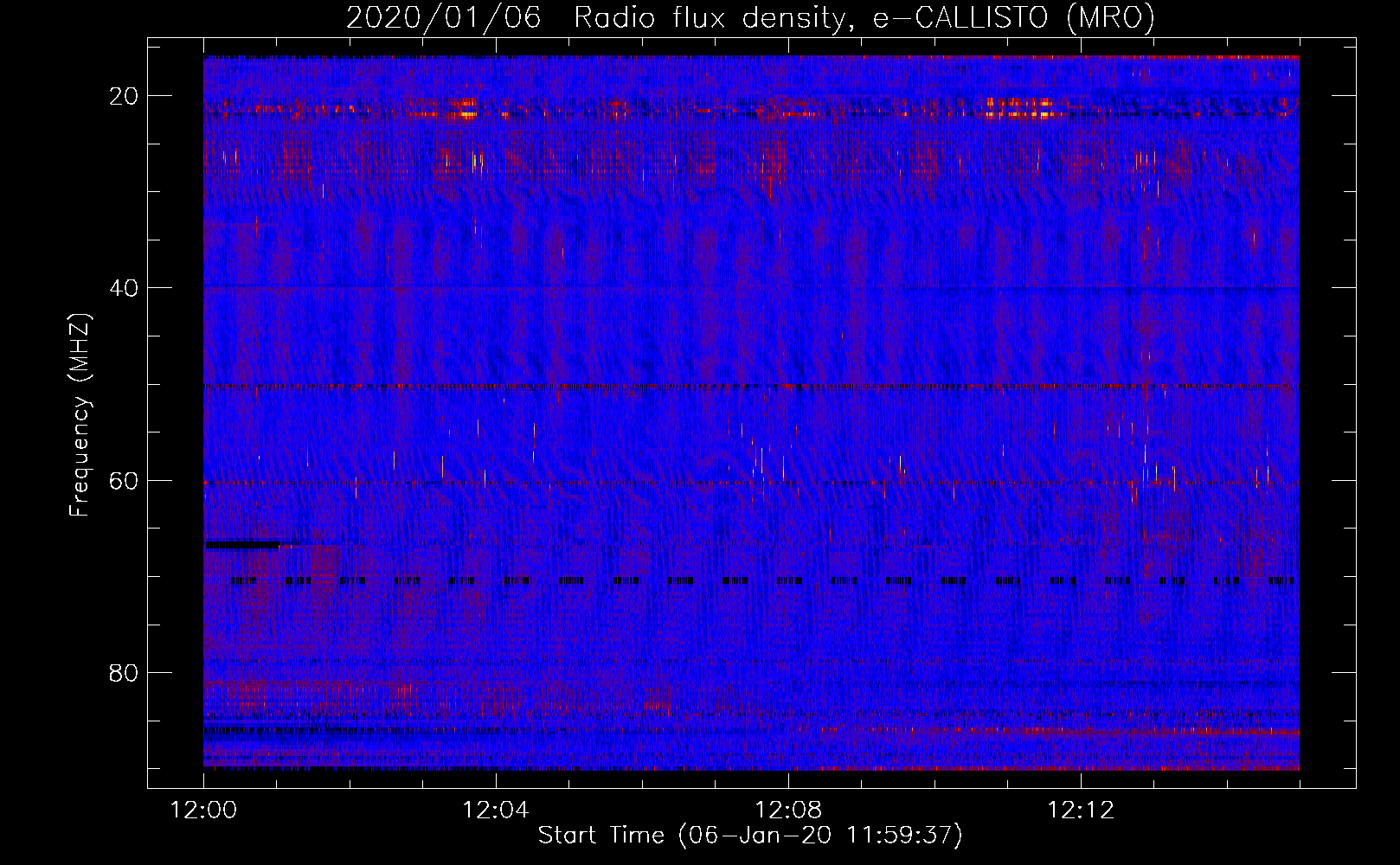Click the time tick label "12:12"
The image size is (1400, 865).
(1081, 811)
